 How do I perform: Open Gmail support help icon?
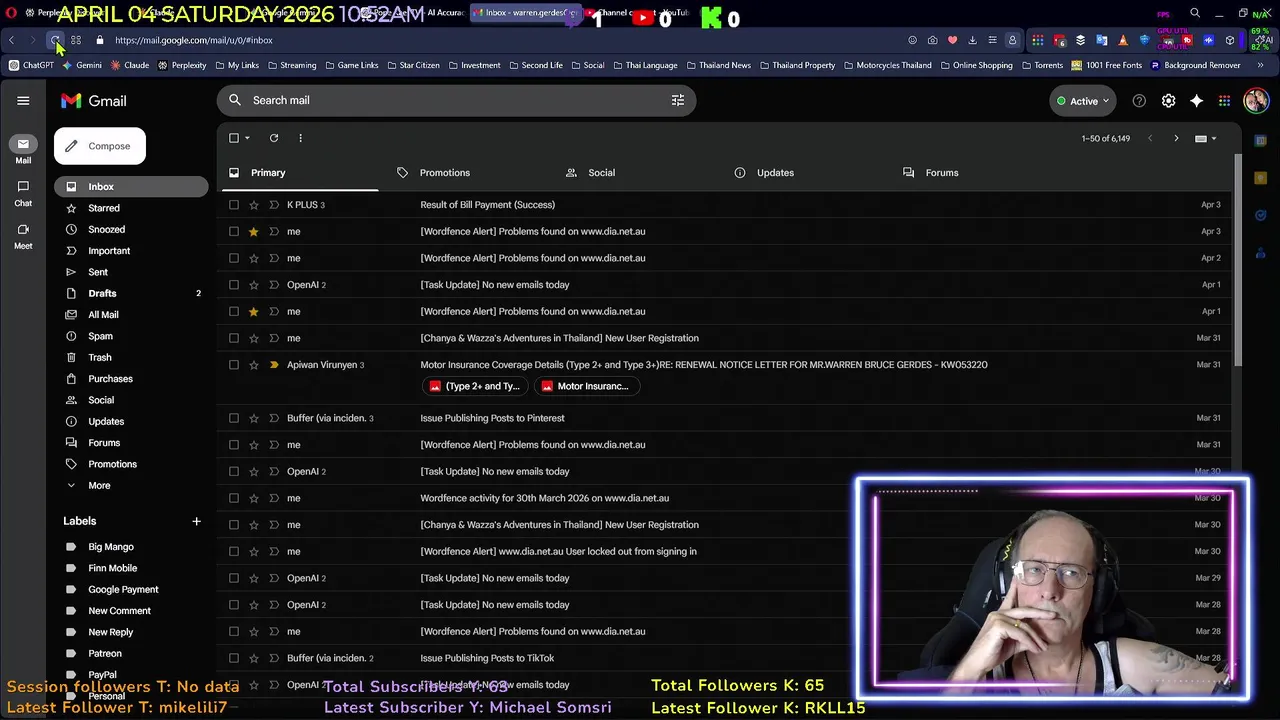[x=1139, y=101]
